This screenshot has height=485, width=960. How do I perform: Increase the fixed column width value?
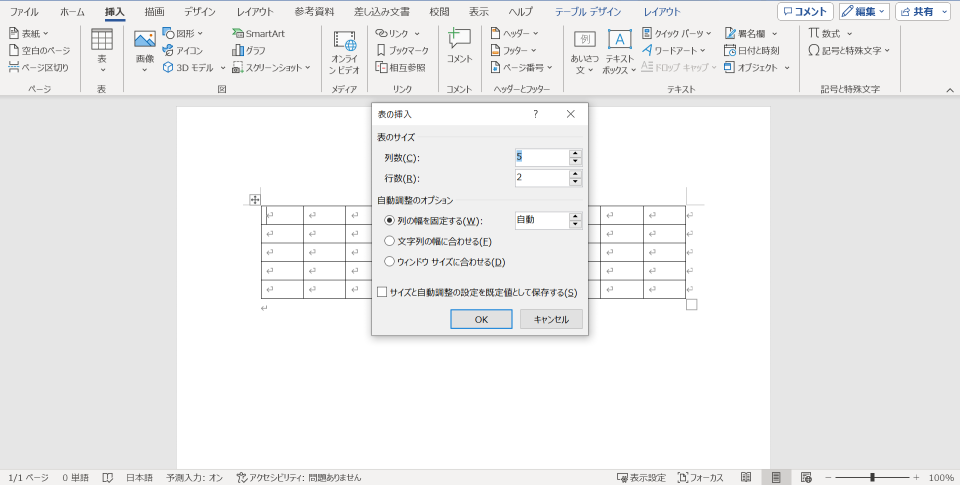(x=575, y=216)
